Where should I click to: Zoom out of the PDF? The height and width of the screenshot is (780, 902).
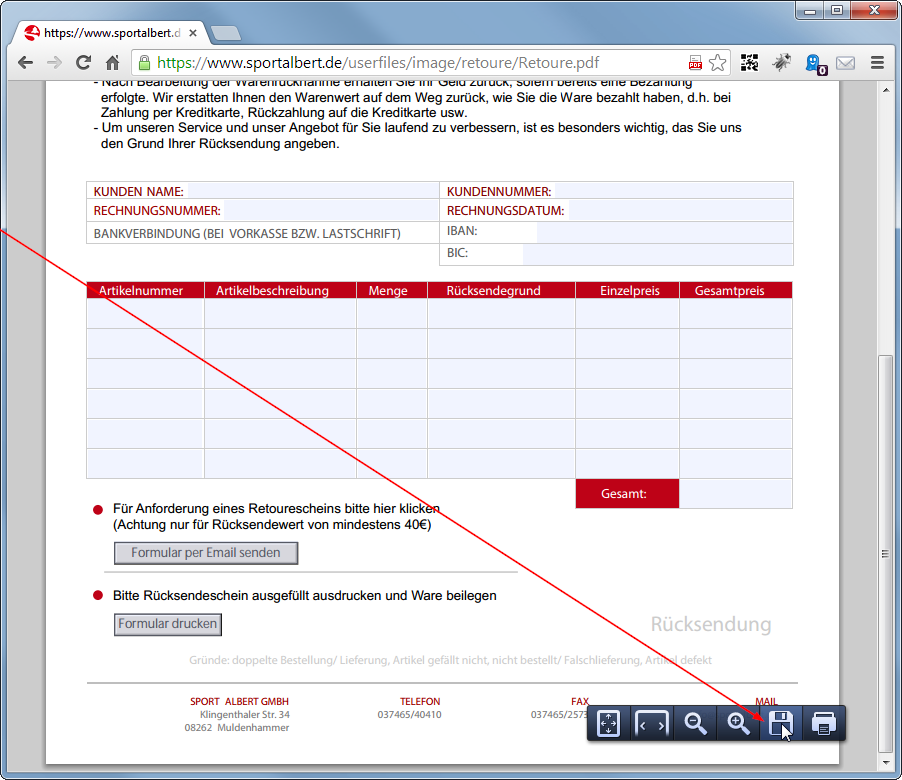[x=696, y=723]
